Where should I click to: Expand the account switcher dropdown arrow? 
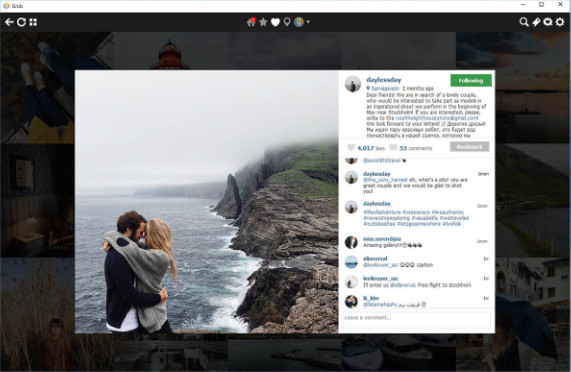tap(308, 22)
